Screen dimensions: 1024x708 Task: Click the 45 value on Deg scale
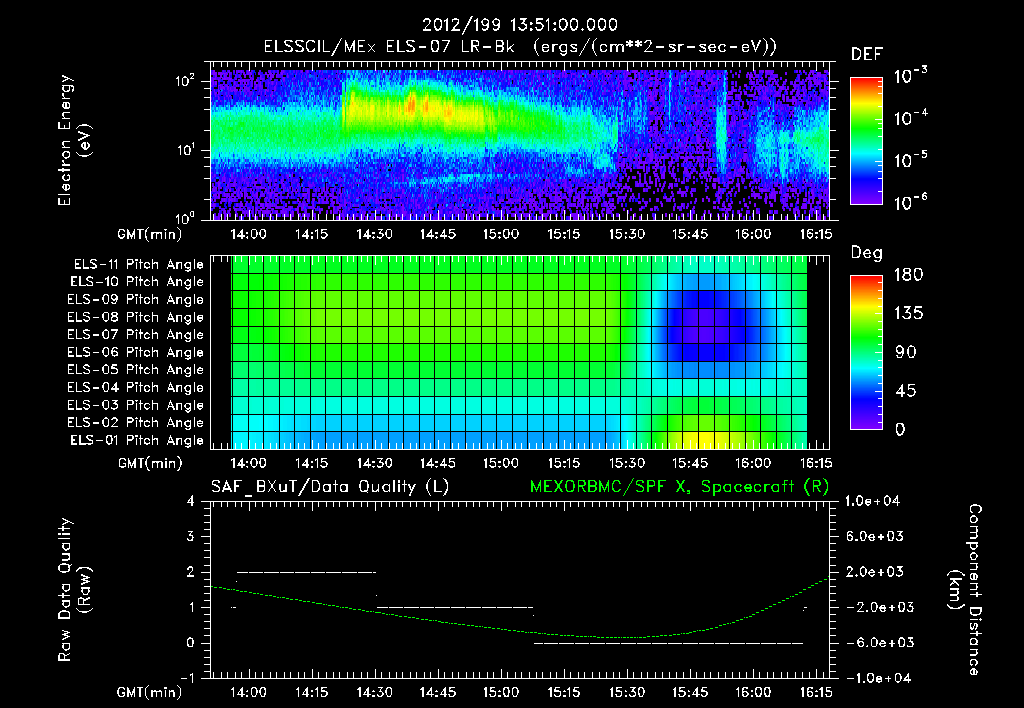coord(904,391)
